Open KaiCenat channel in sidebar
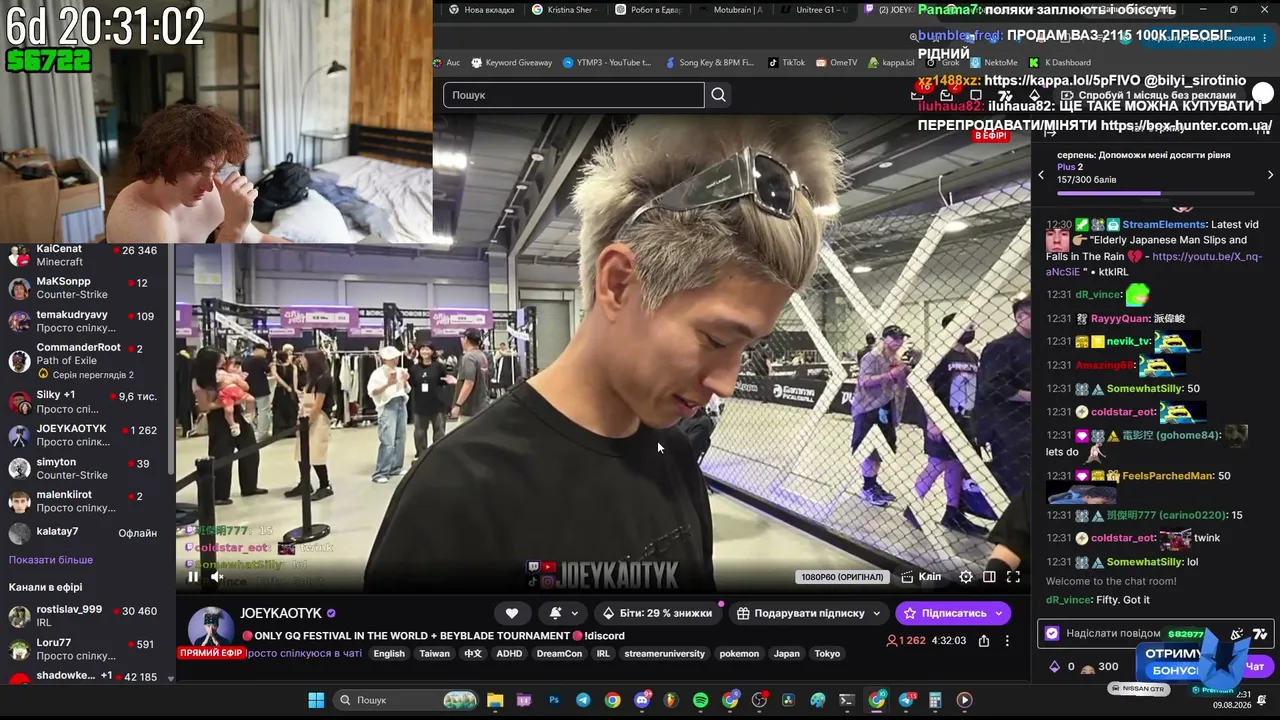1280x720 pixels. pos(84,255)
